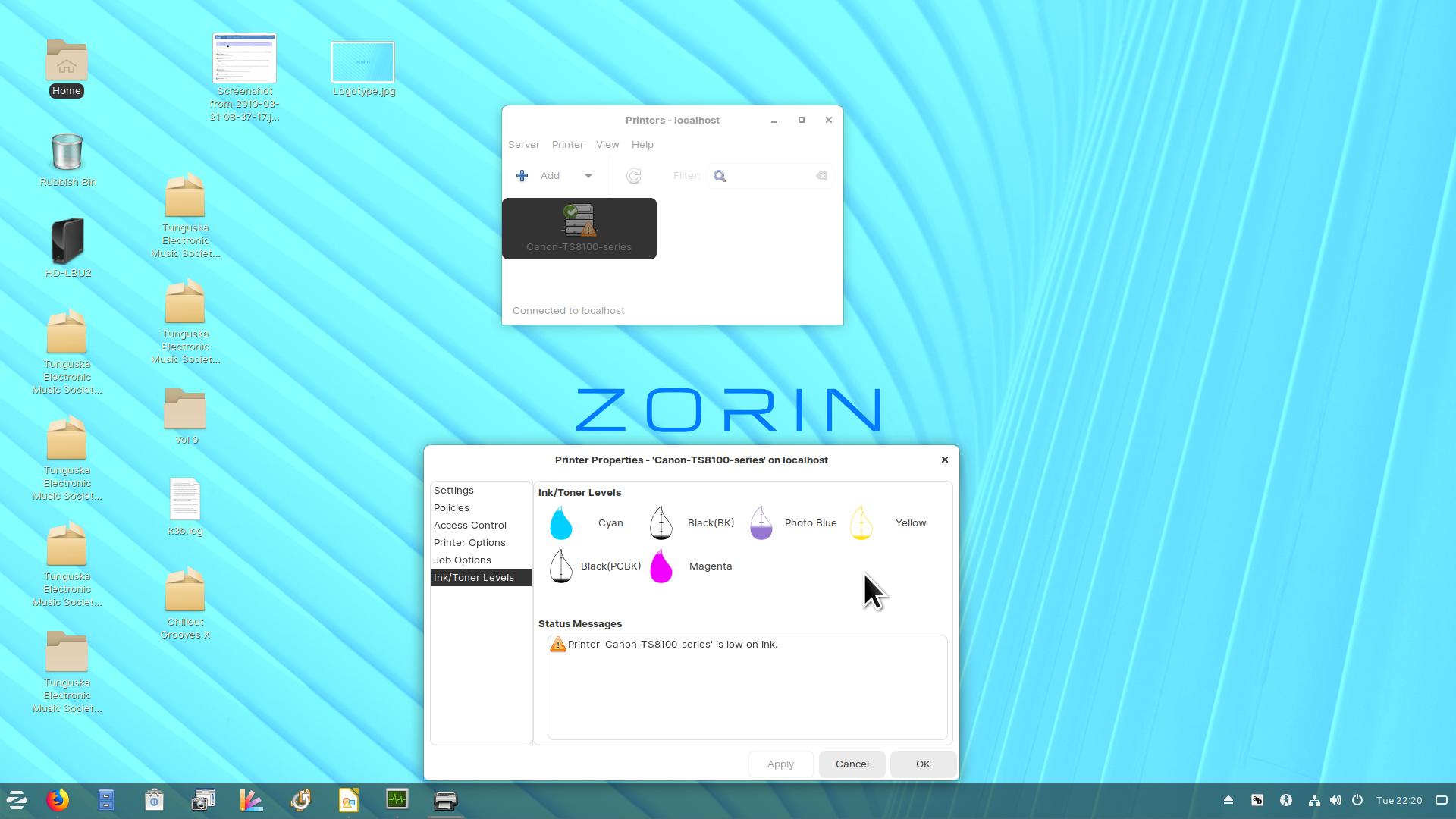Screen dimensions: 1456x819
Task: Select the Canon-TS8100-series printer icon
Action: tap(579, 227)
